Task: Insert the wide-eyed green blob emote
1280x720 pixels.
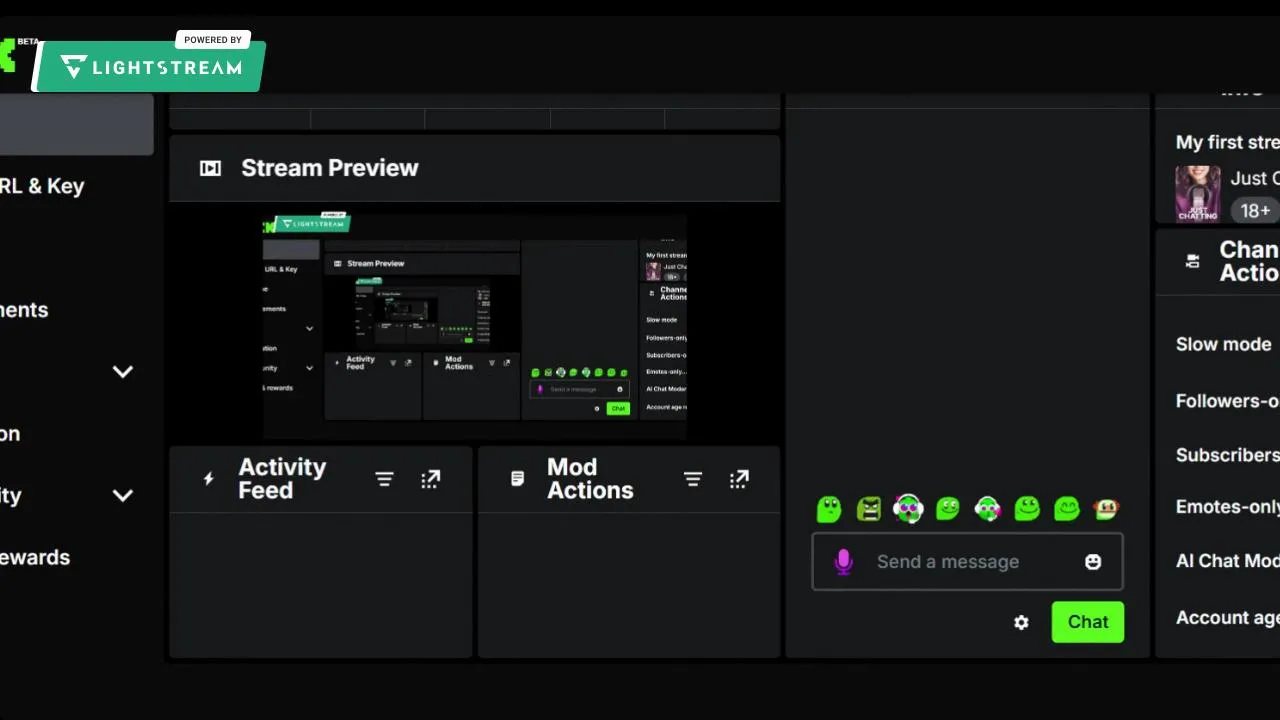Action: 829,509
